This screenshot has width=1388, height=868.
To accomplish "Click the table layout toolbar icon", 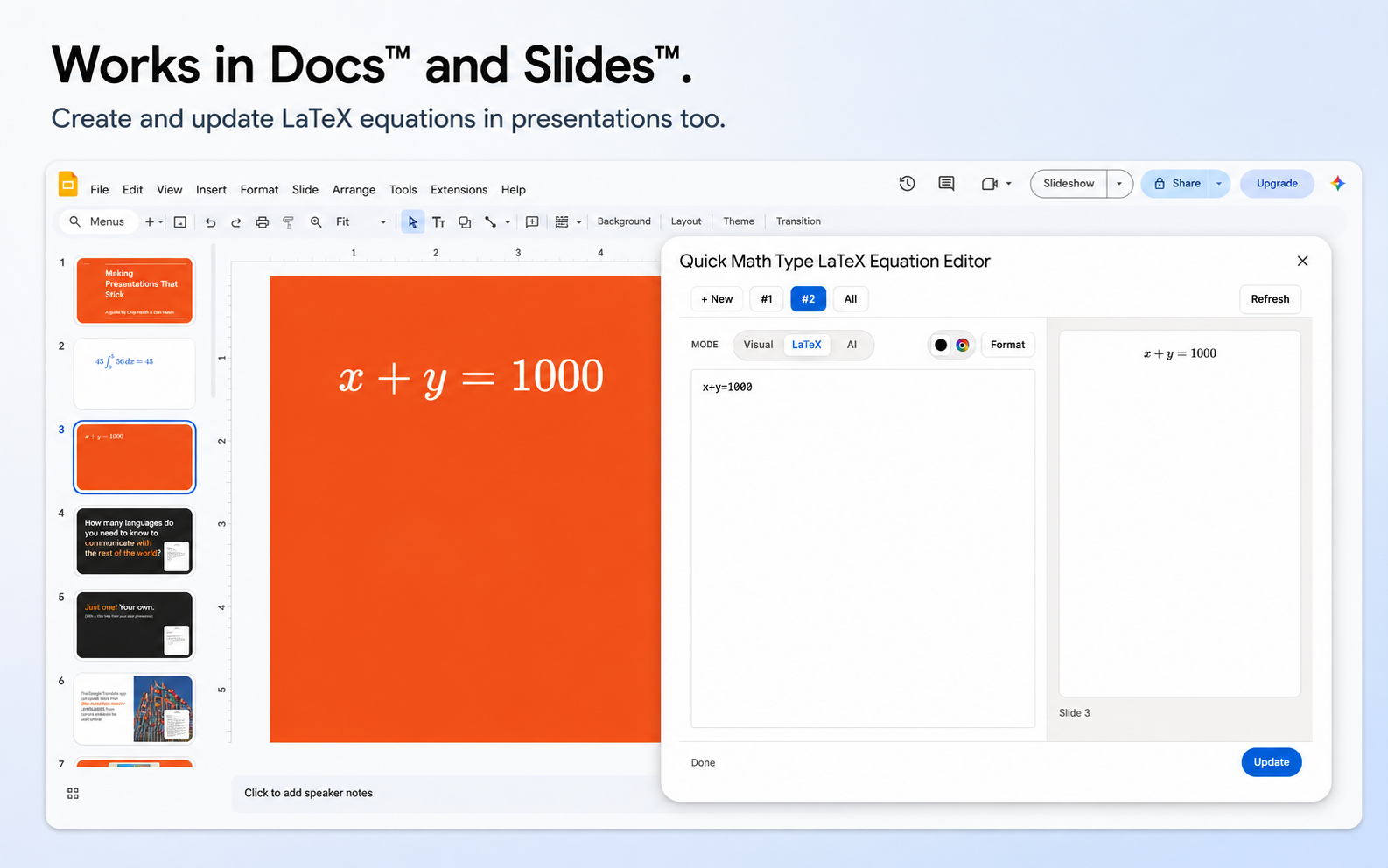I will (562, 222).
